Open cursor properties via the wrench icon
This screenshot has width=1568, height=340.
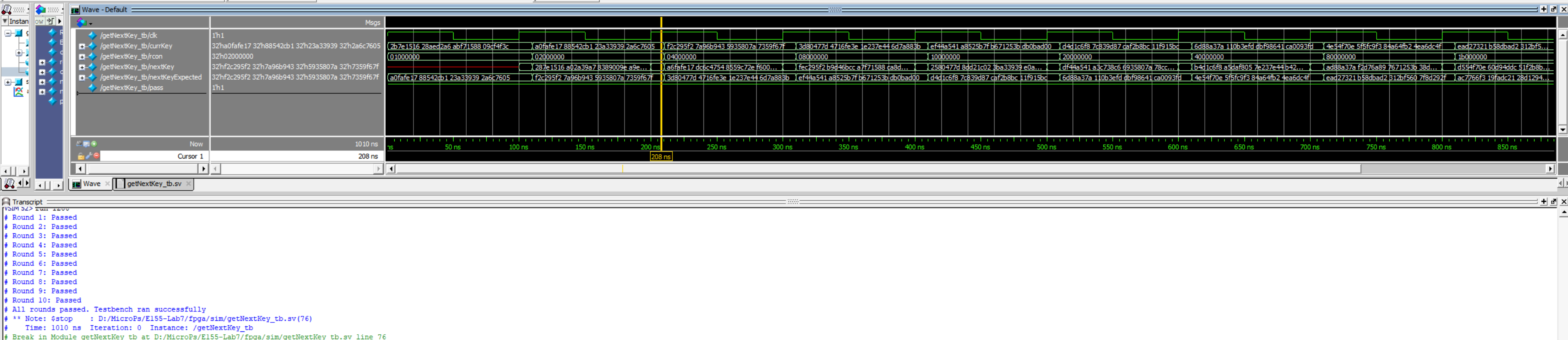89,157
